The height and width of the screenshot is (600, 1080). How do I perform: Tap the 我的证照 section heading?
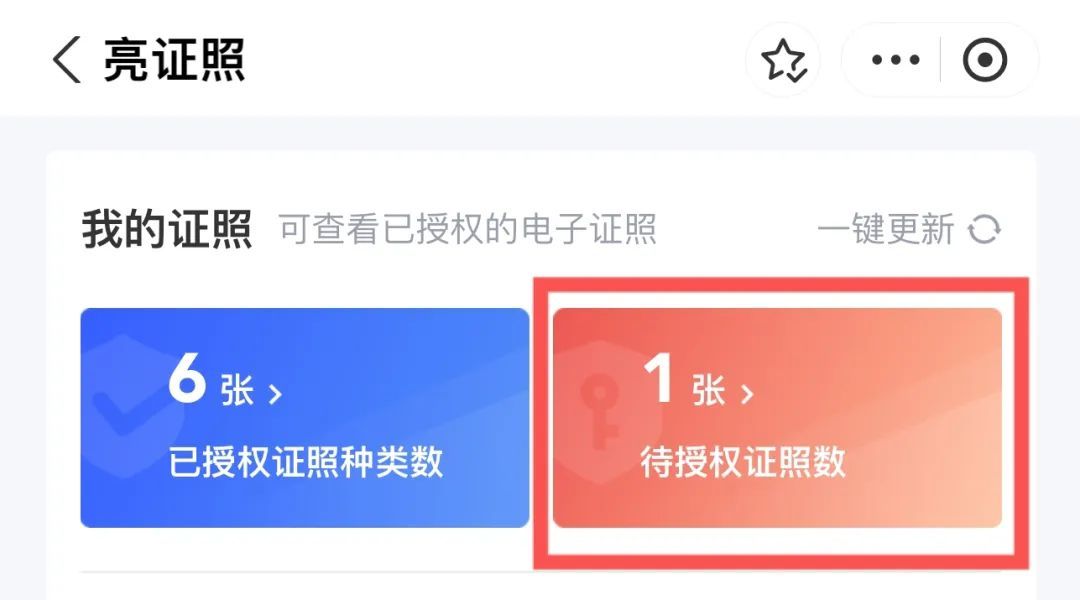pyautogui.click(x=167, y=229)
